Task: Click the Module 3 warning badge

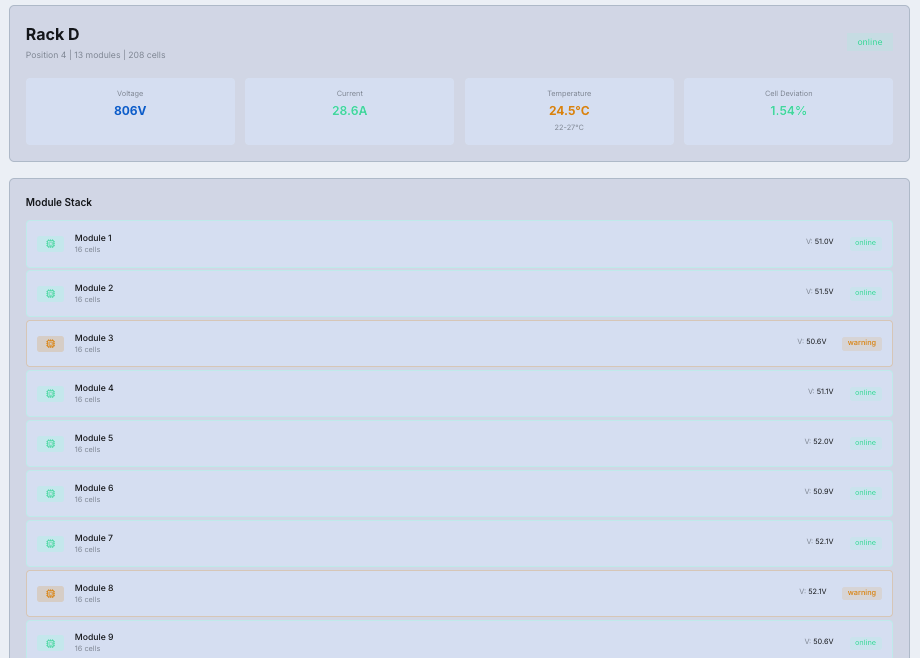Action: [861, 343]
